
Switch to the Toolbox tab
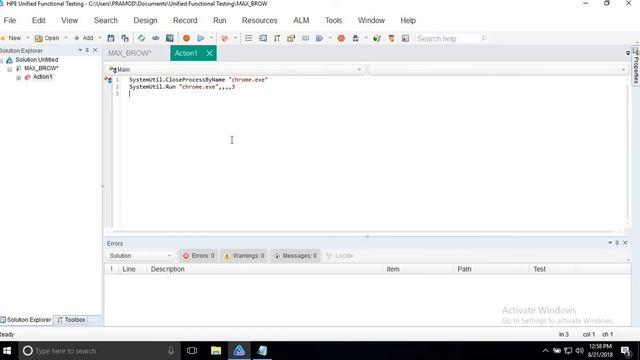click(x=71, y=320)
